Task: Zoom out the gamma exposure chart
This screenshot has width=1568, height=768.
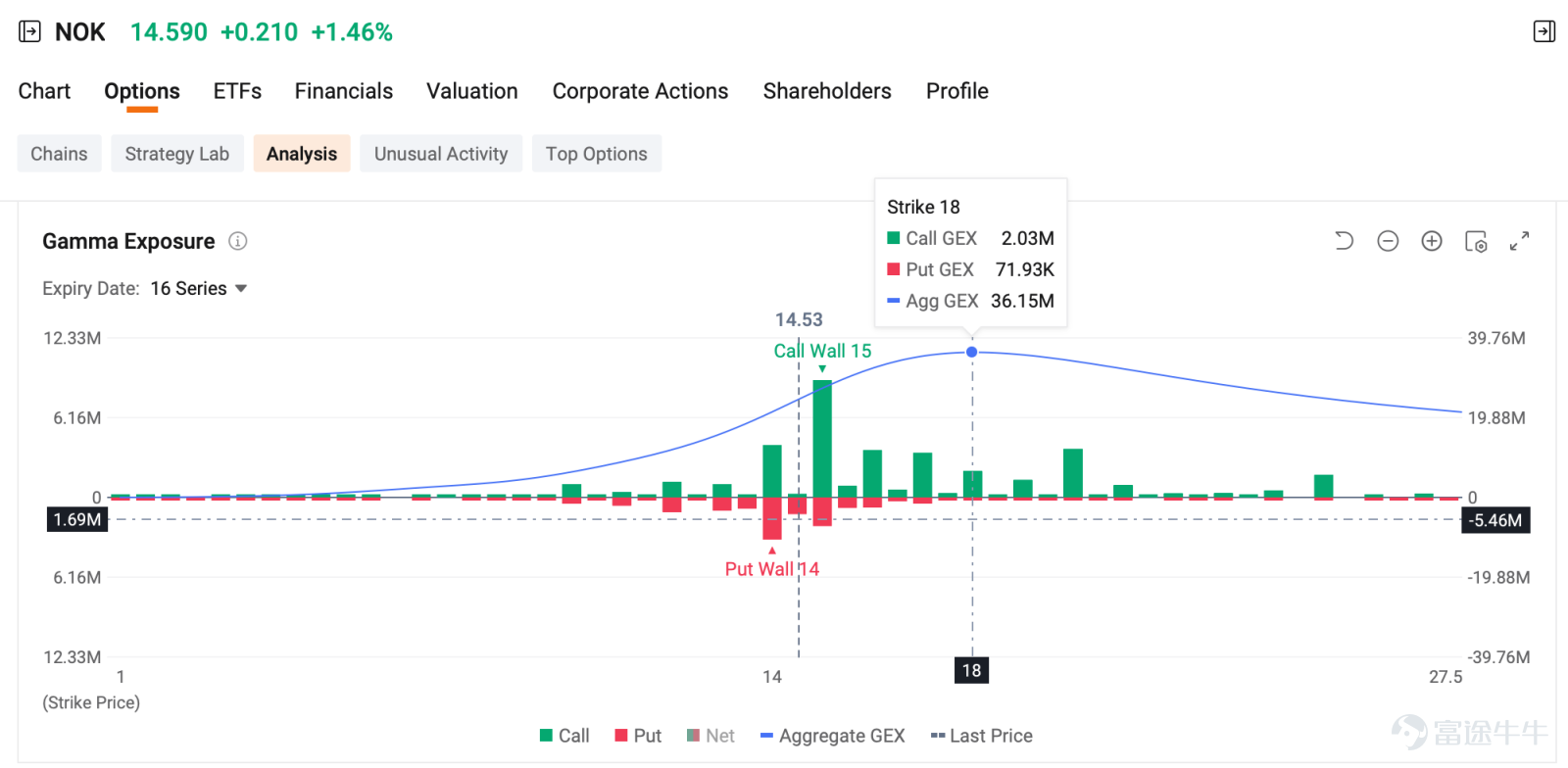Action: tap(1388, 241)
